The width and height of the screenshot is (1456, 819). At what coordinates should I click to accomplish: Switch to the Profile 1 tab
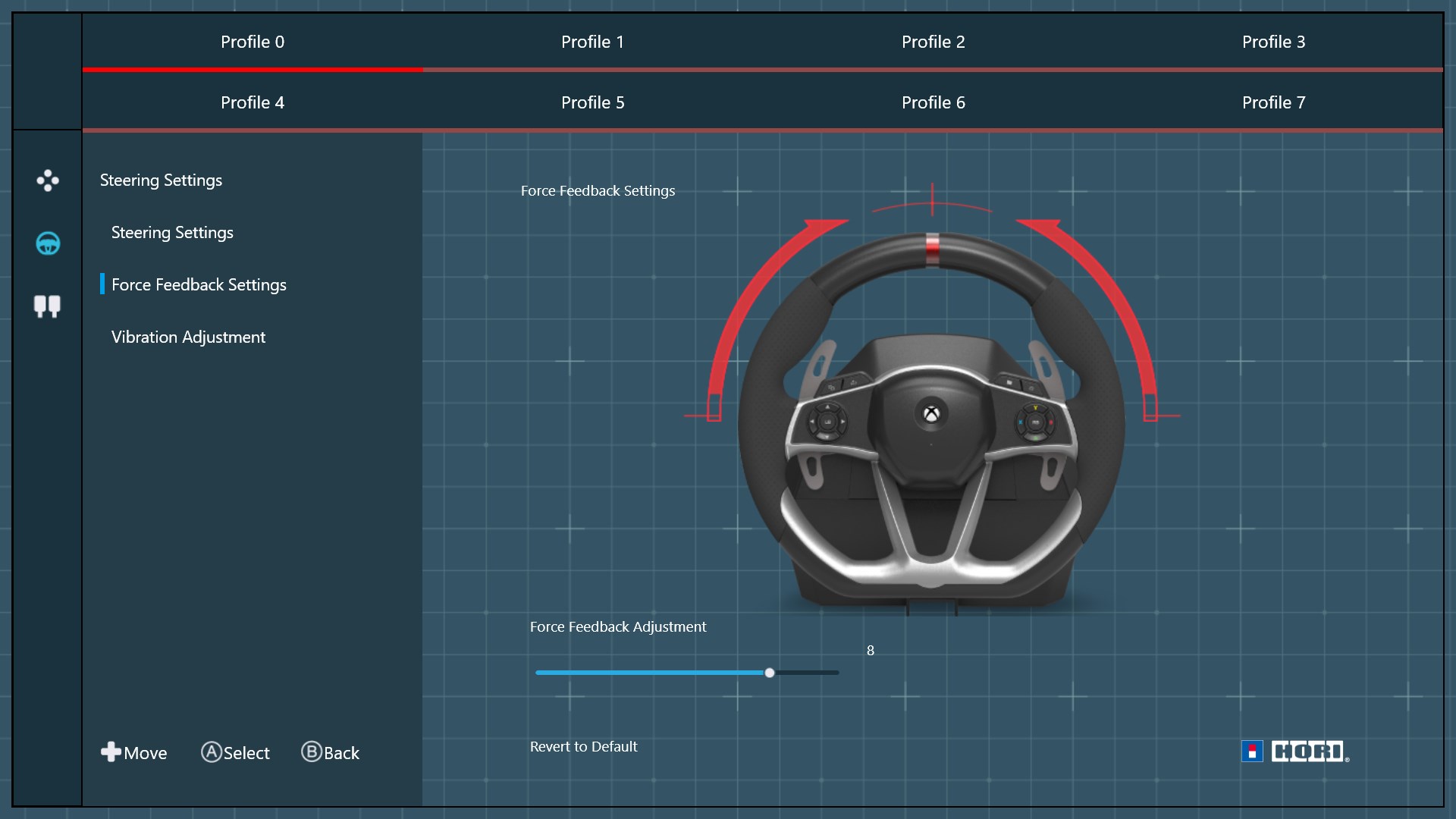point(592,42)
